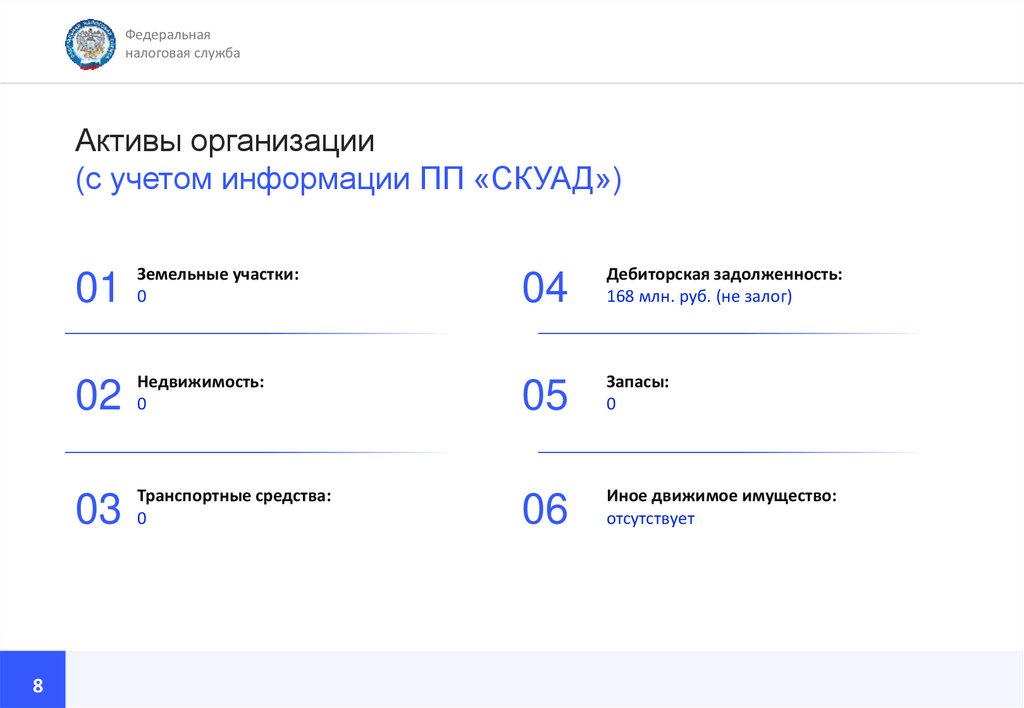Click the '0' value under 'Транспортные средства:'
1024x708 pixels.
tap(142, 519)
